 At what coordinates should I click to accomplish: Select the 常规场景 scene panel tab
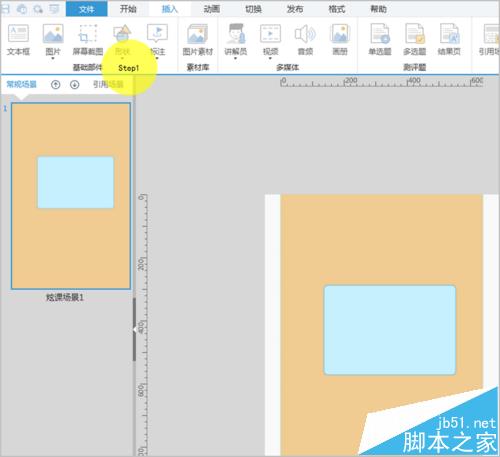point(22,84)
